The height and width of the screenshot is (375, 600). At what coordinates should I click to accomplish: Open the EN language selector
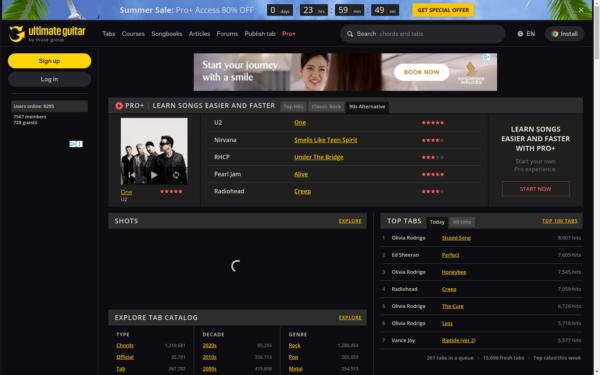[526, 34]
